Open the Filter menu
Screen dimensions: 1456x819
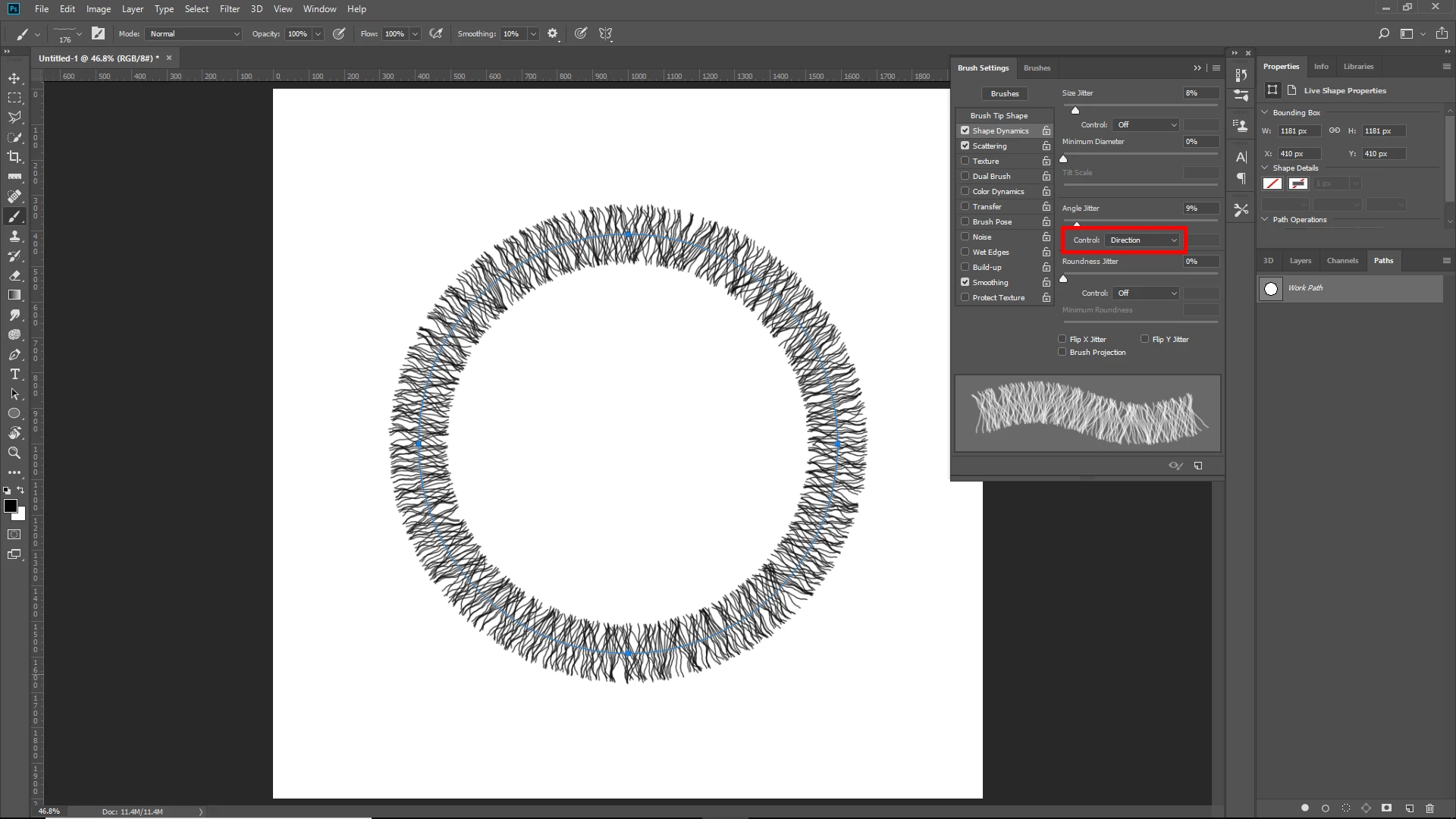pos(229,9)
